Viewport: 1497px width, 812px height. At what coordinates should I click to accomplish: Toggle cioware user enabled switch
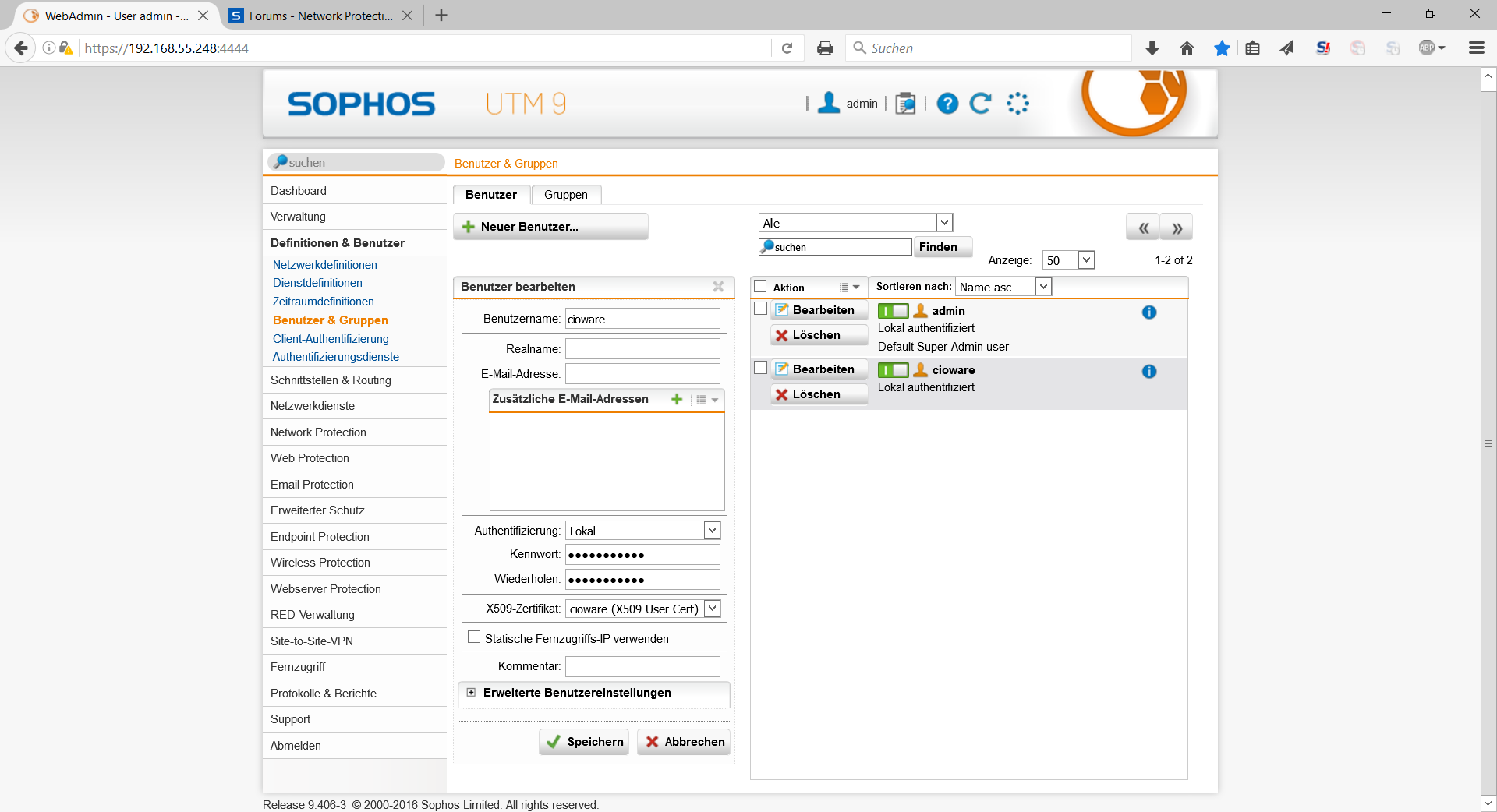[x=894, y=370]
